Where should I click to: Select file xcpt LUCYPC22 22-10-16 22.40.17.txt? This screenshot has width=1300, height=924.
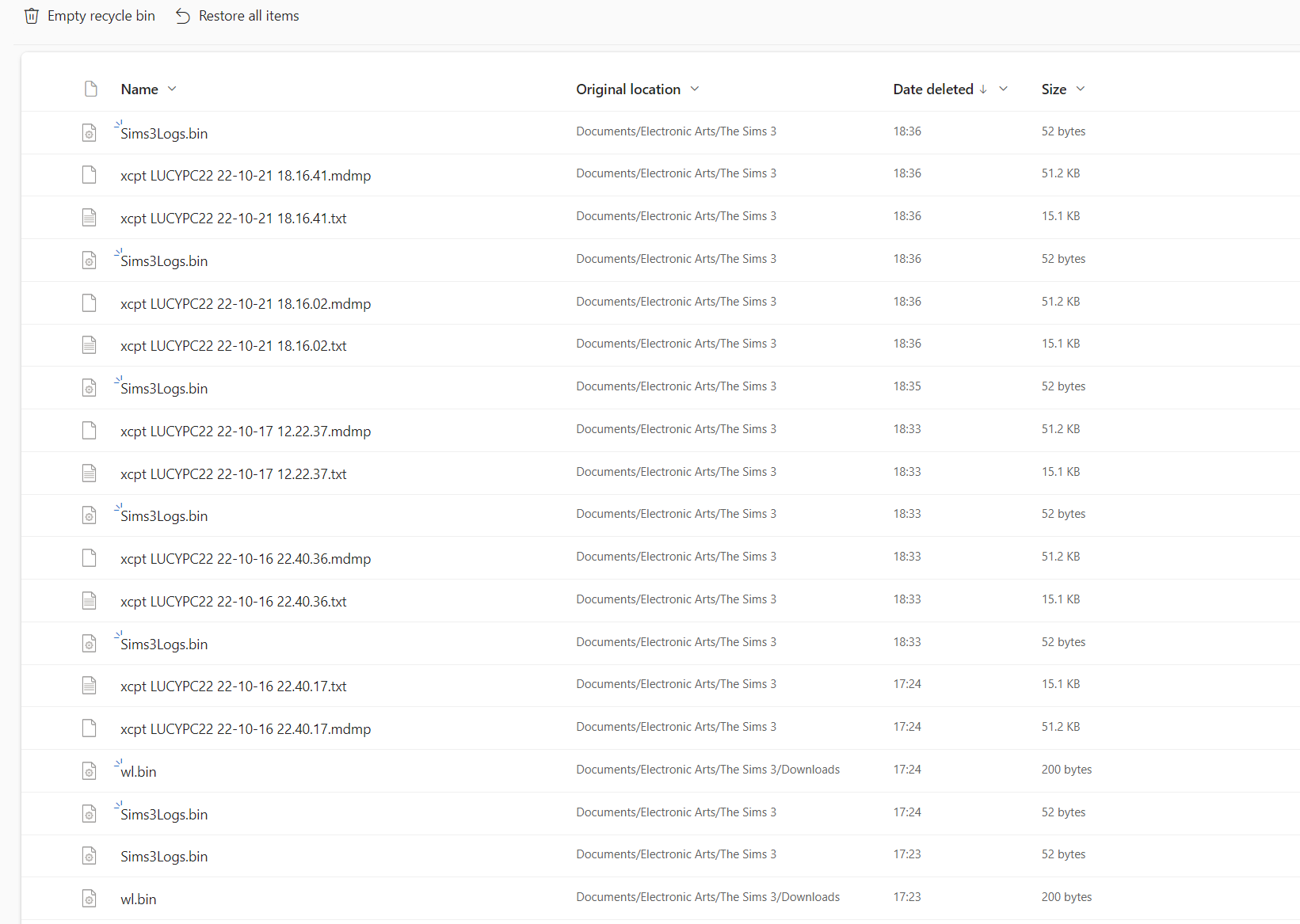point(234,686)
